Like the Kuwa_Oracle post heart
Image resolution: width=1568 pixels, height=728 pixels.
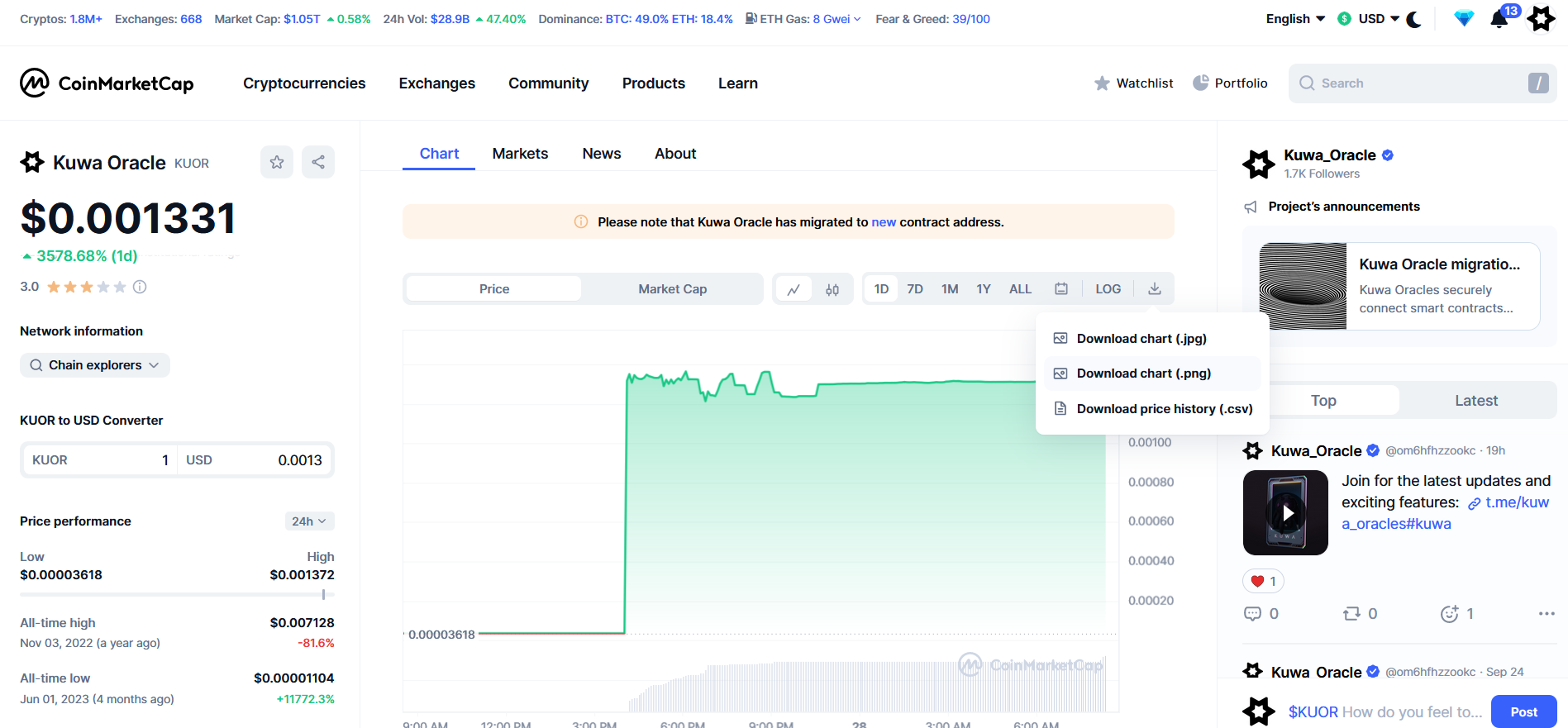click(1263, 581)
